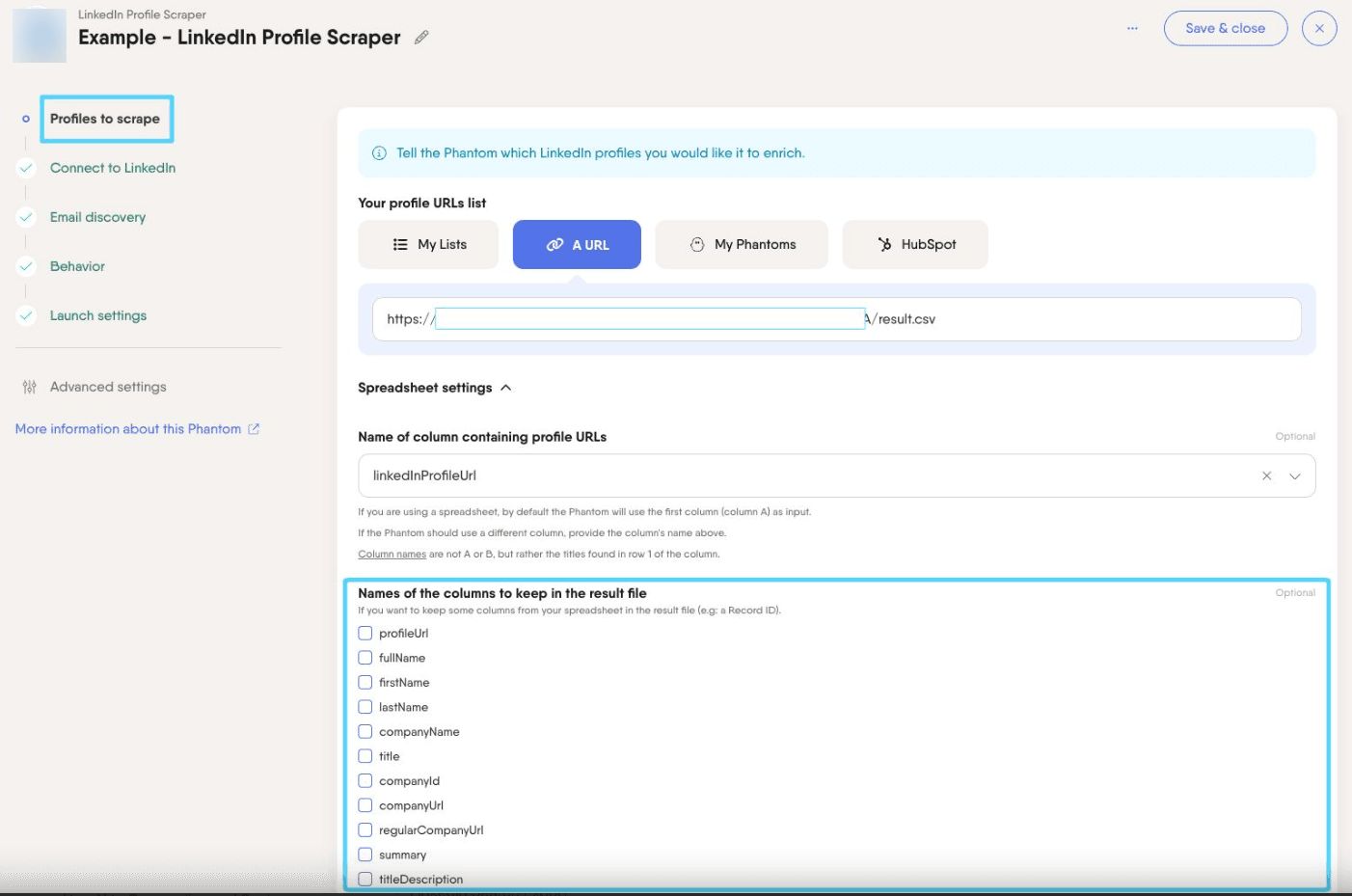This screenshot has width=1352, height=896.
Task: Check the regularCompanyUrl column checkbox
Action: point(365,830)
